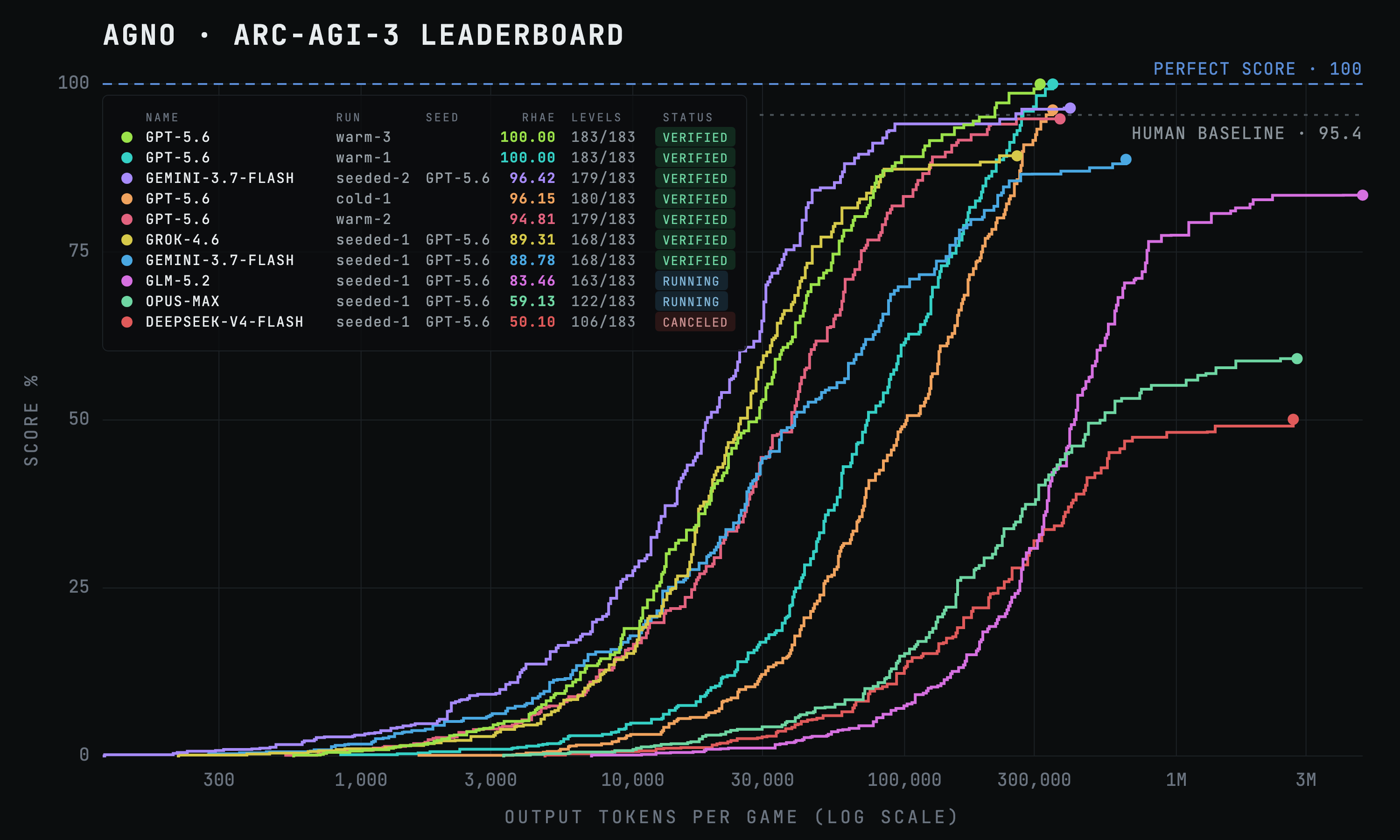Click the red DEEPSEEK curve endpoint dot
Screen dimensions: 1400x840
tap(1293, 420)
